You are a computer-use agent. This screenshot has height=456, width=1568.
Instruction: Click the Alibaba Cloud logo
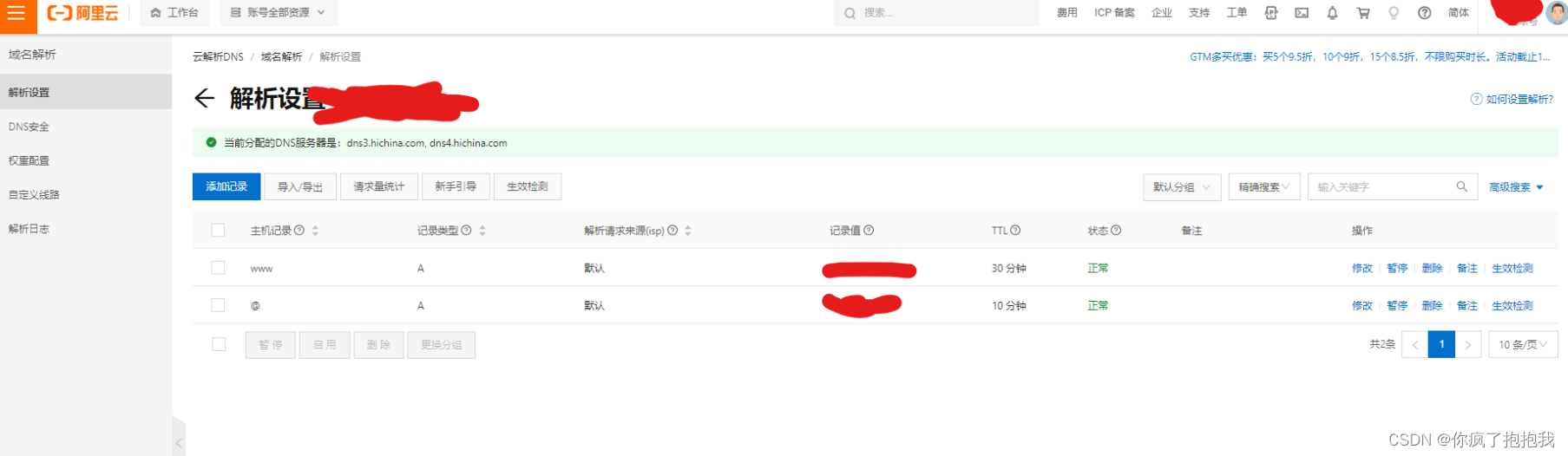coord(82,13)
